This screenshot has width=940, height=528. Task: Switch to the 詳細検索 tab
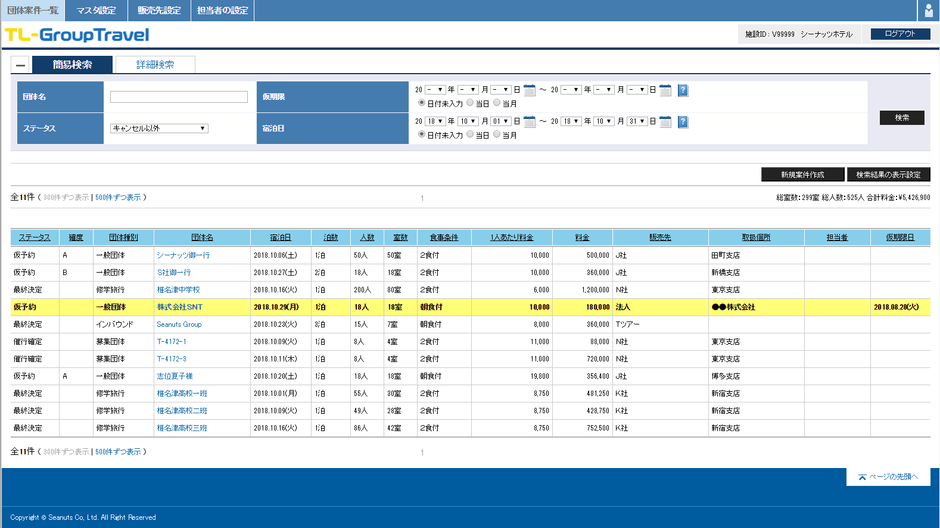(x=153, y=65)
